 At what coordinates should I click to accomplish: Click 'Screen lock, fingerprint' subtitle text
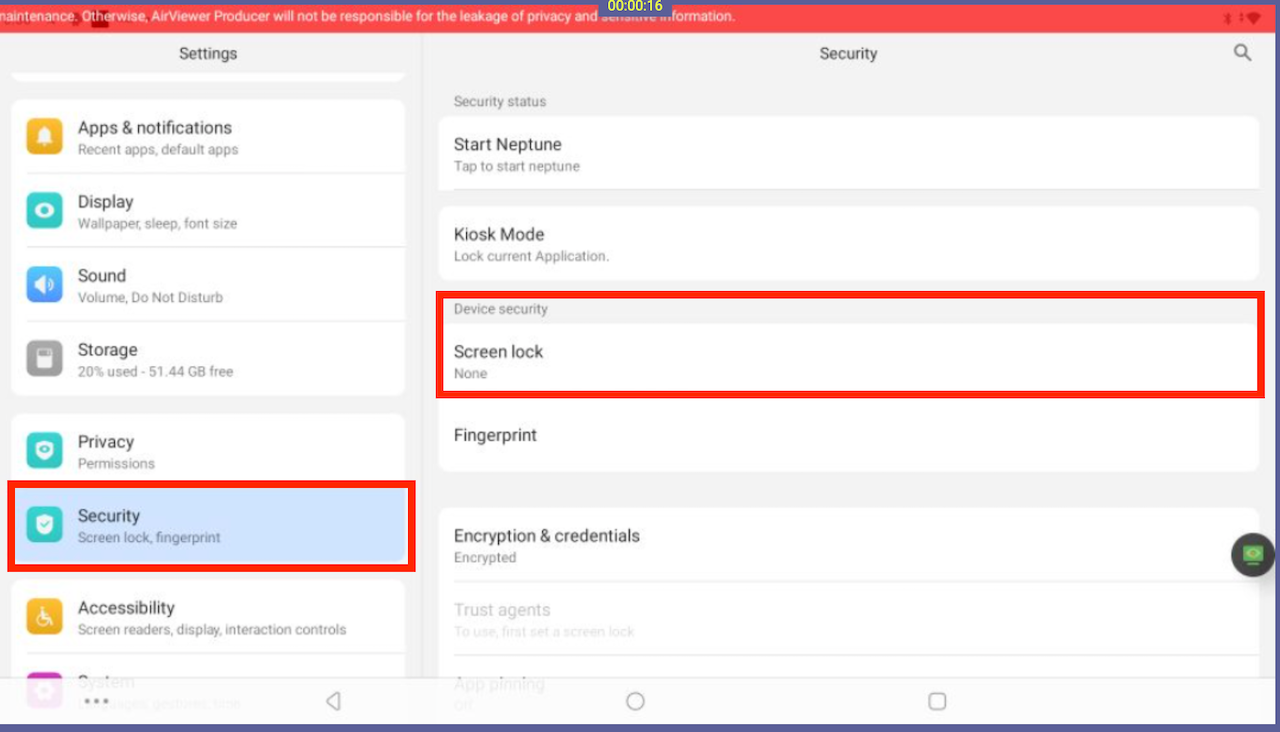click(150, 538)
